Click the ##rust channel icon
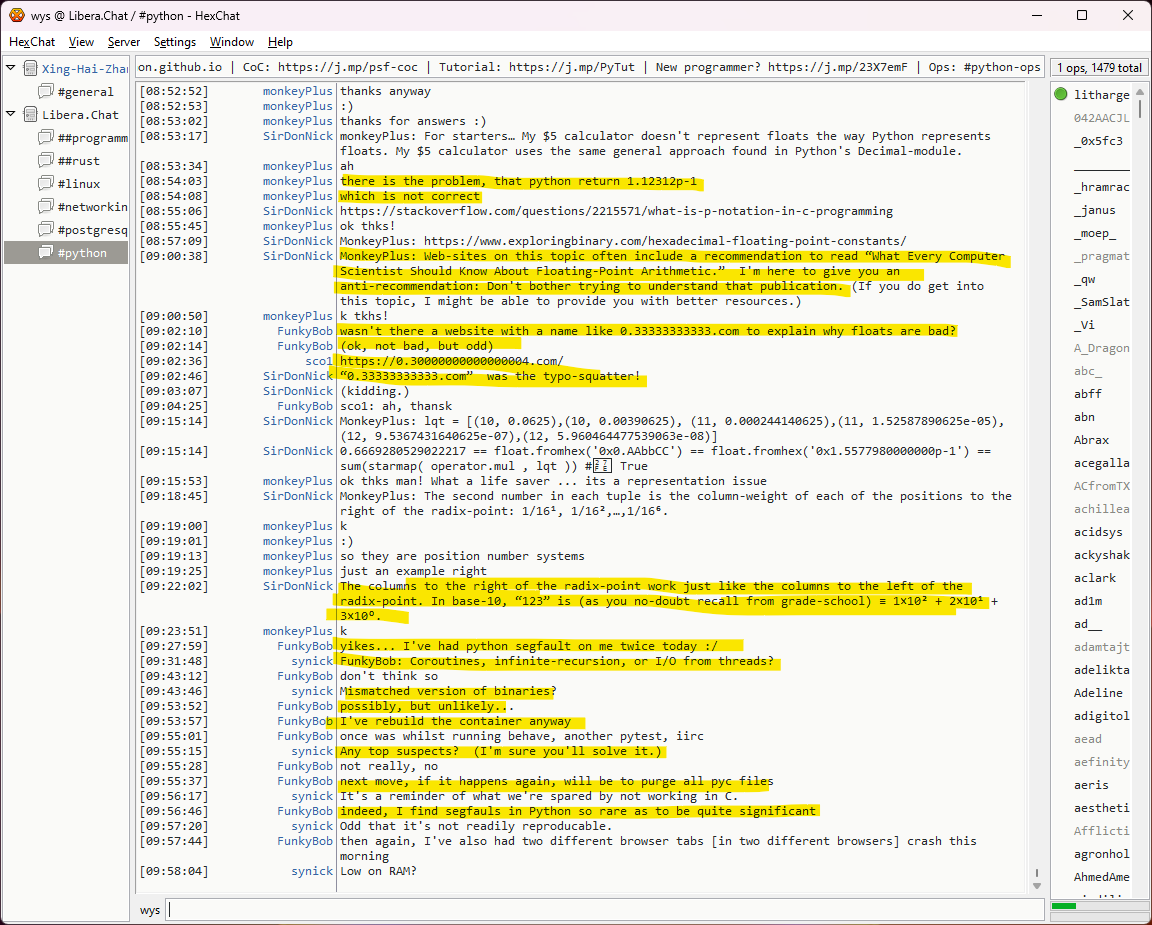 point(45,161)
